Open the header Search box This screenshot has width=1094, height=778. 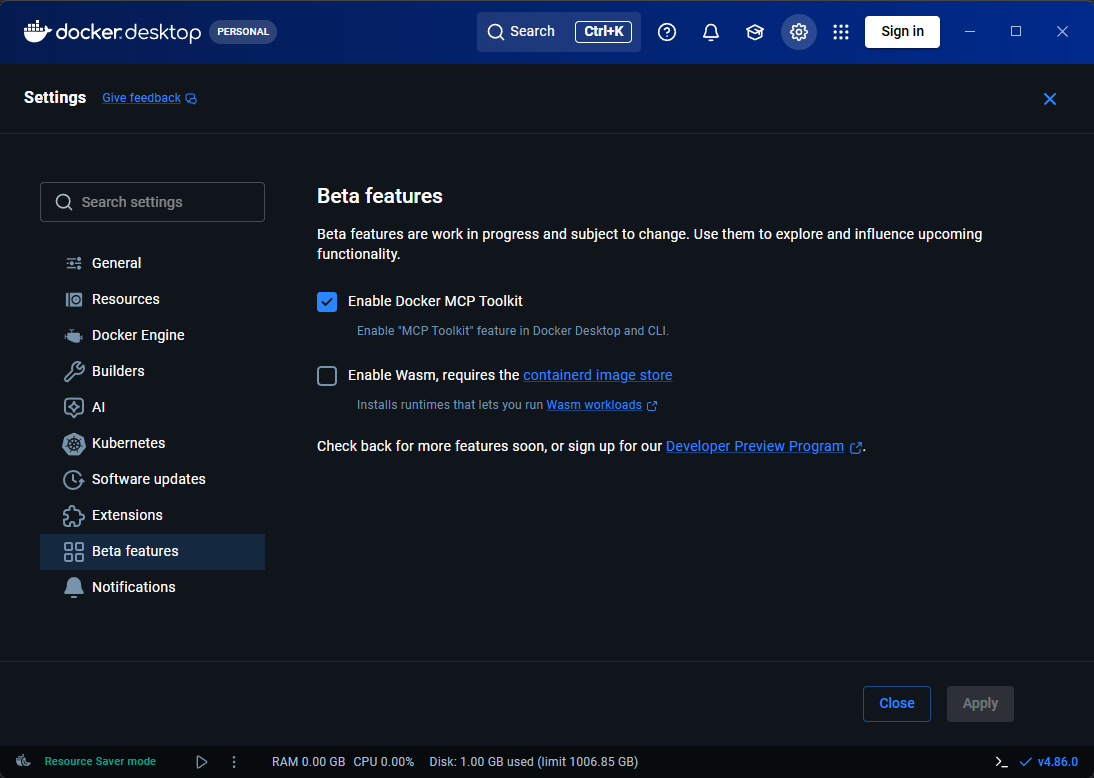(559, 32)
